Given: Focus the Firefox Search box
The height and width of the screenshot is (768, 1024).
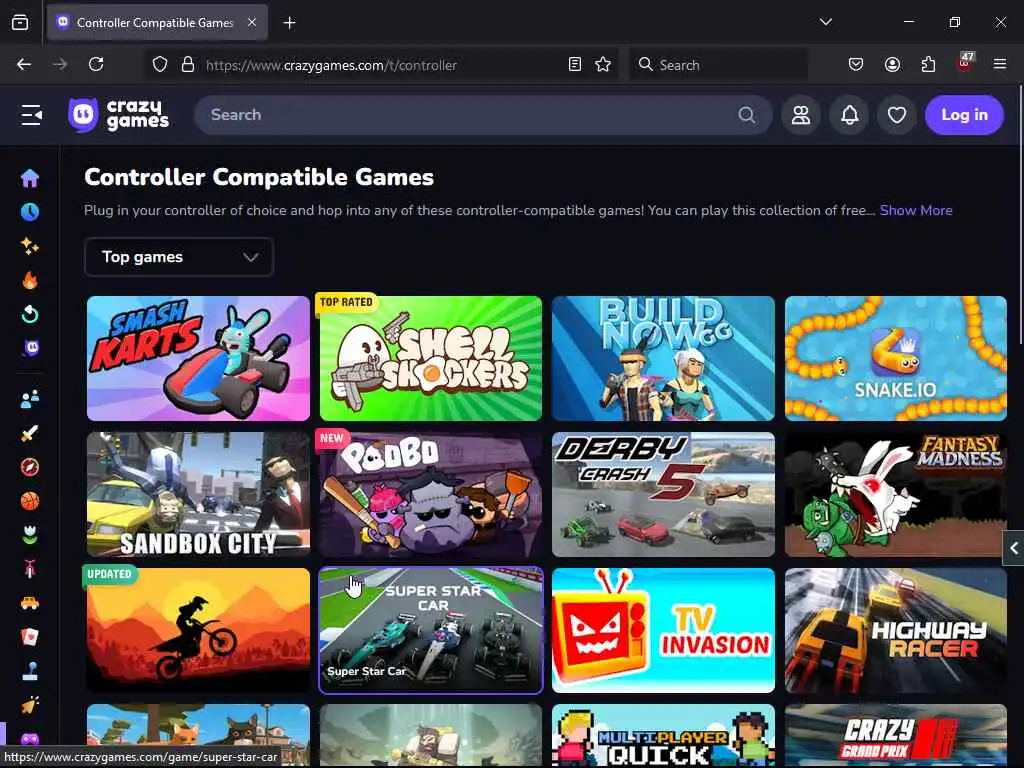Looking at the screenshot, I should tap(718, 65).
